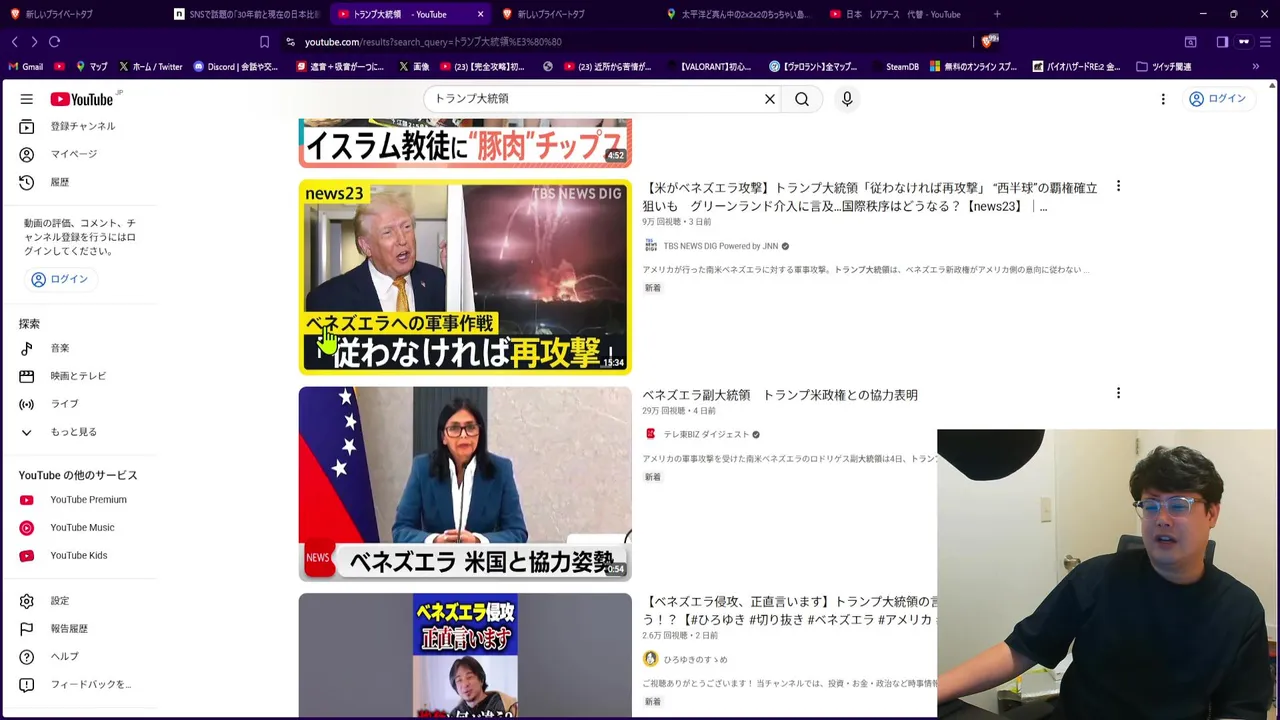This screenshot has height=720, width=1280.
Task: Reload the page with the refresh icon
Action: tap(55, 42)
